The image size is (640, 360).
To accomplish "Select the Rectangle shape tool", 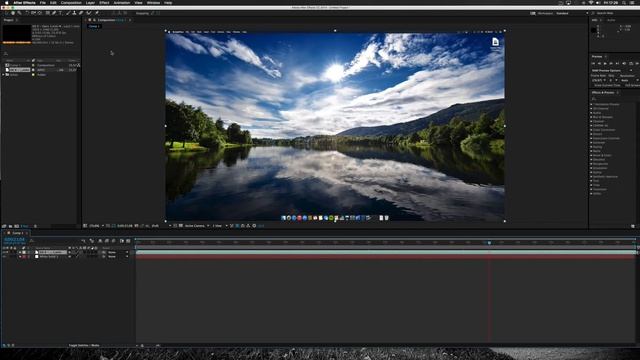I will pyautogui.click(x=47, y=13).
